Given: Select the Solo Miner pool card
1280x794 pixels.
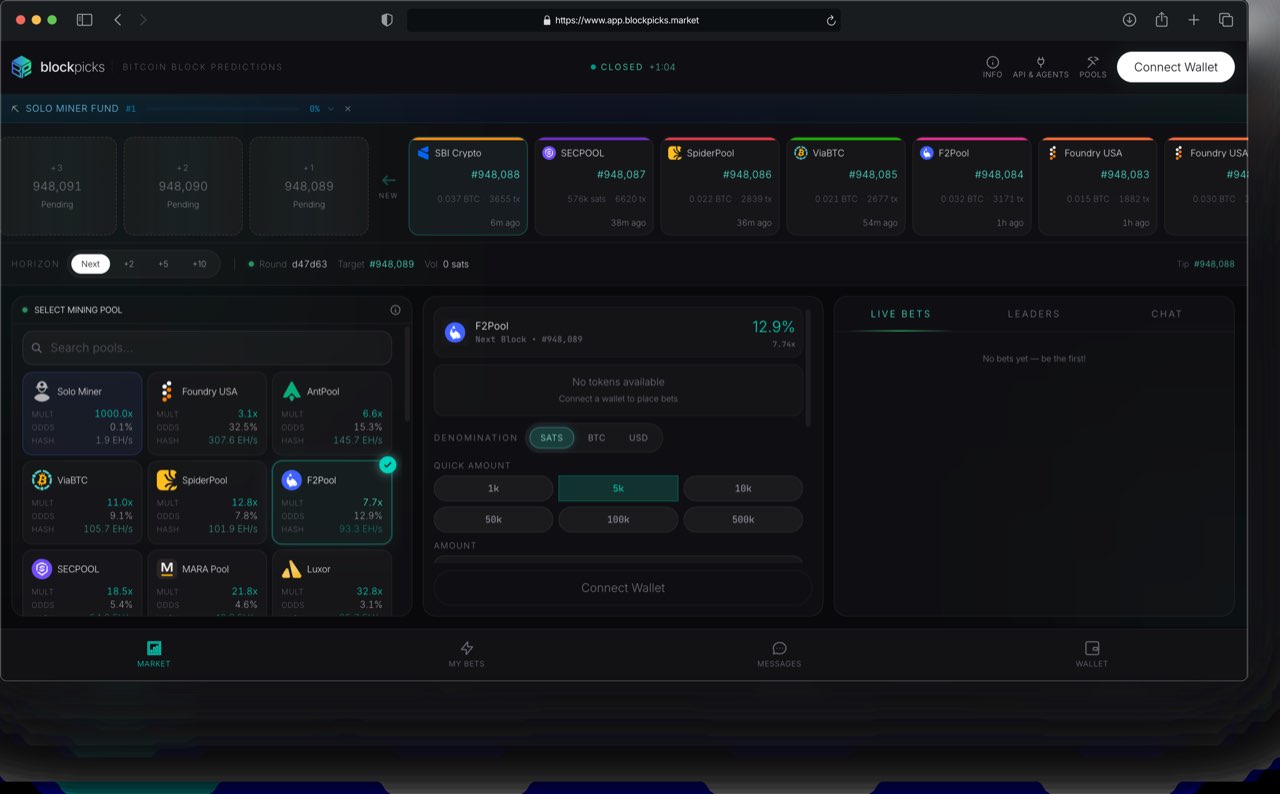Looking at the screenshot, I should coord(82,413).
